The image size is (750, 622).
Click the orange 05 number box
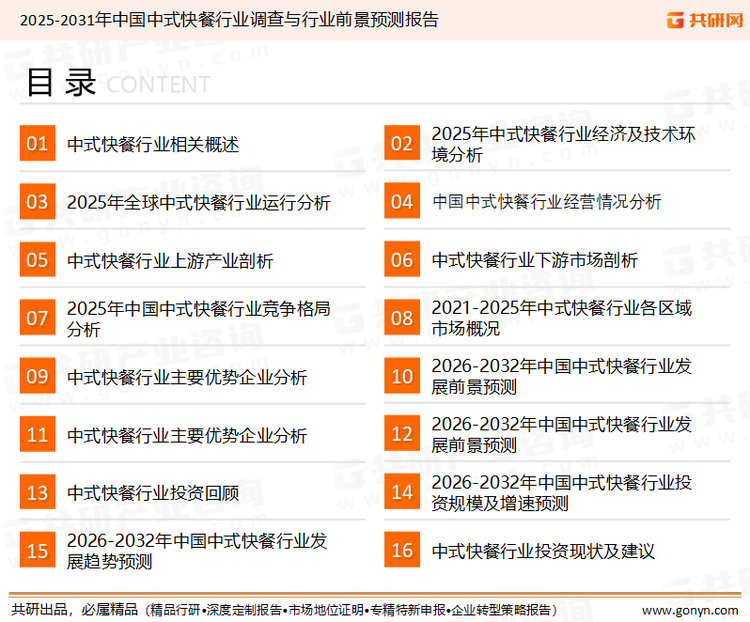coord(37,259)
